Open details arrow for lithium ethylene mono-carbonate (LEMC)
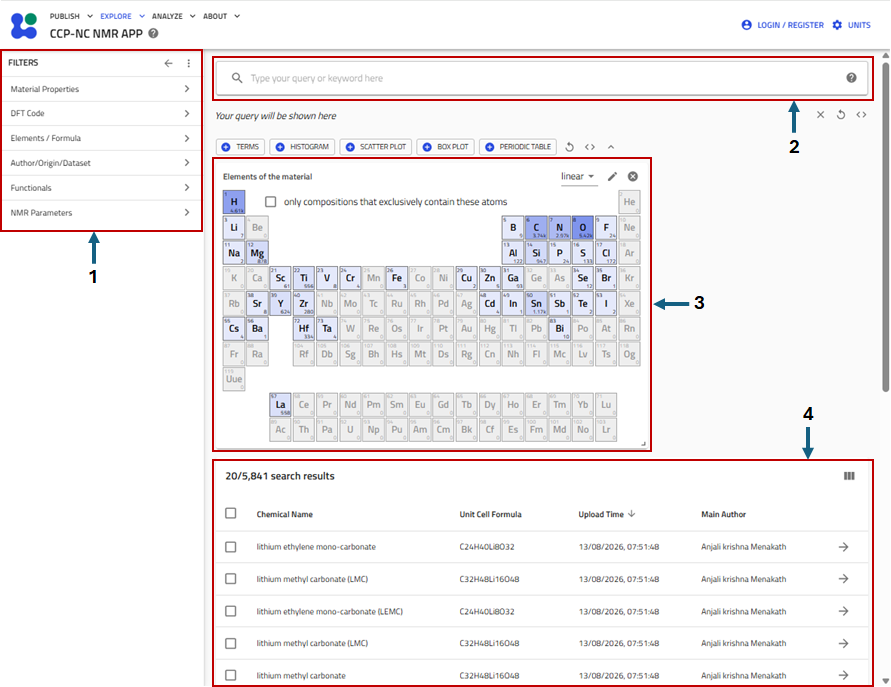 [843, 611]
